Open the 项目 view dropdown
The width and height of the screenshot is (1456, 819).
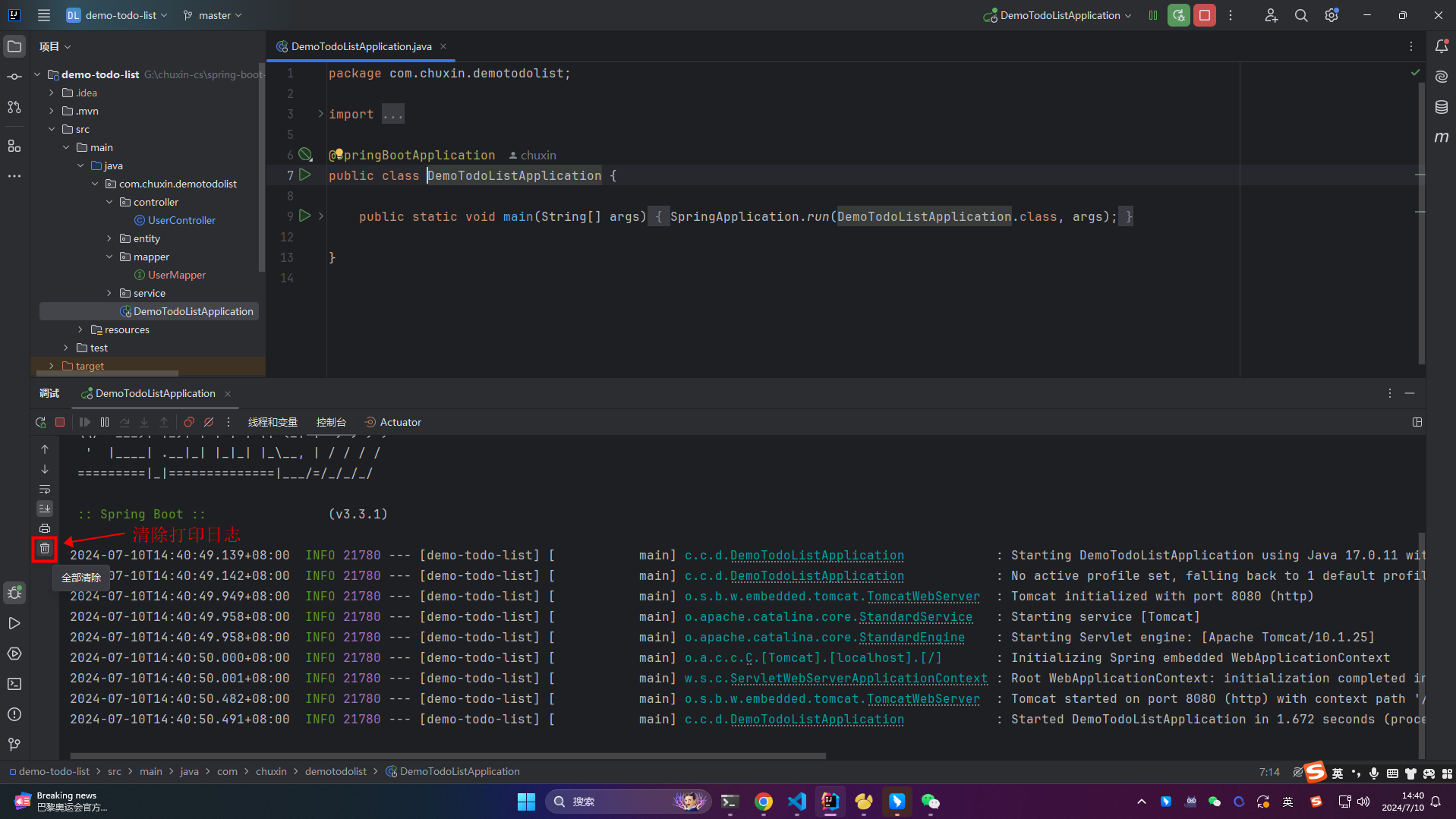click(x=55, y=46)
